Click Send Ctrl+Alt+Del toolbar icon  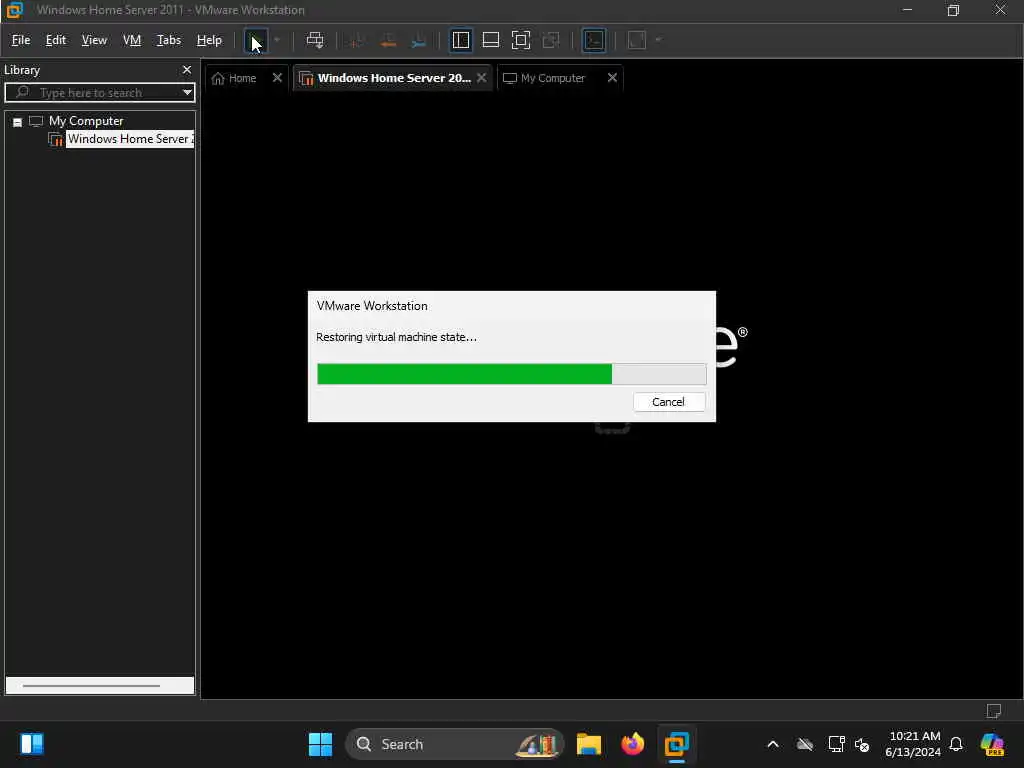pyautogui.click(x=315, y=40)
